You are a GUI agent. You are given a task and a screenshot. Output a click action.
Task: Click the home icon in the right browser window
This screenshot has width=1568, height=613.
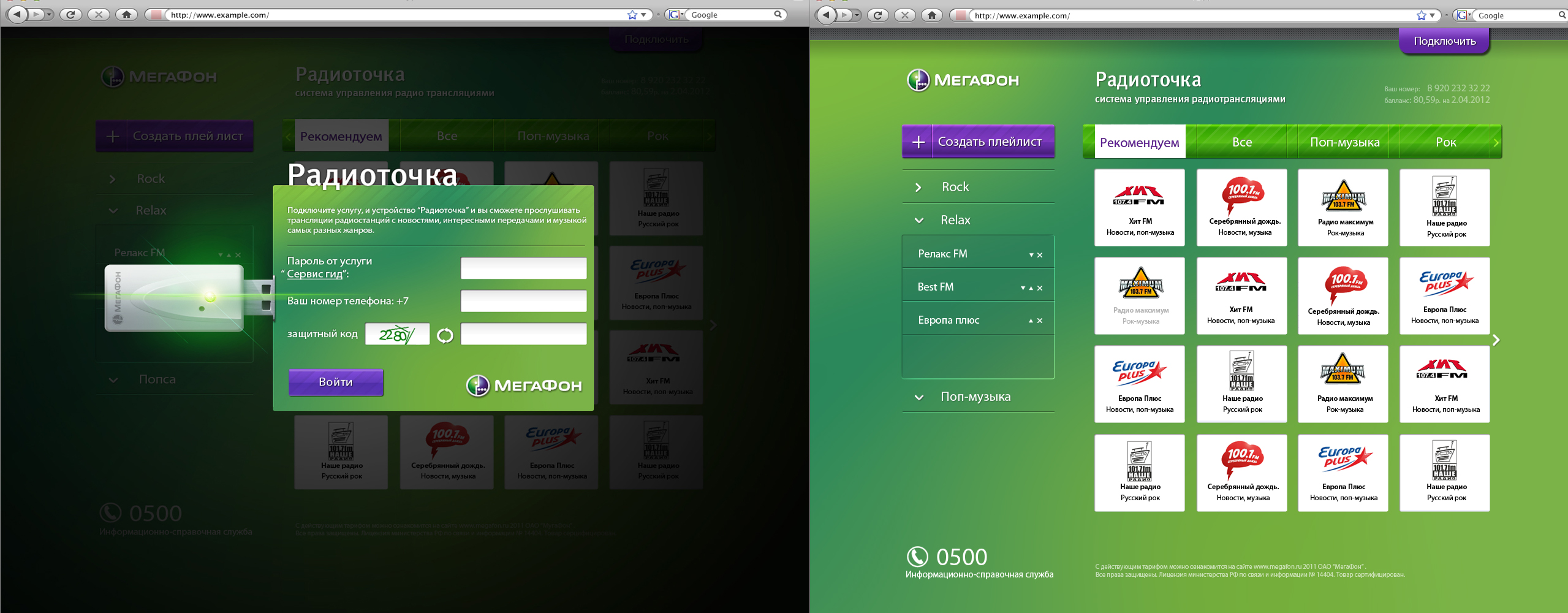(931, 15)
